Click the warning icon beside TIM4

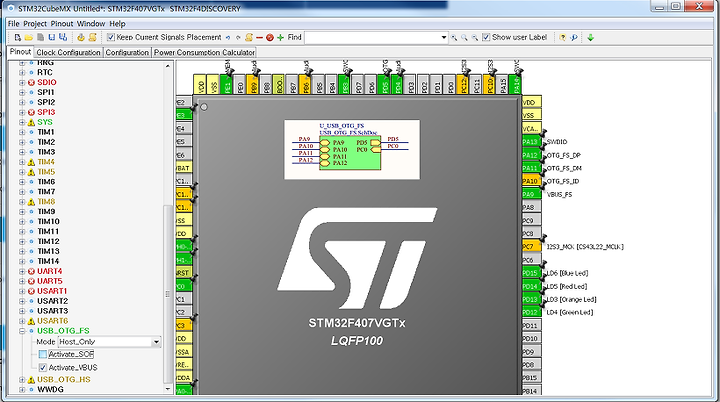pos(31,162)
